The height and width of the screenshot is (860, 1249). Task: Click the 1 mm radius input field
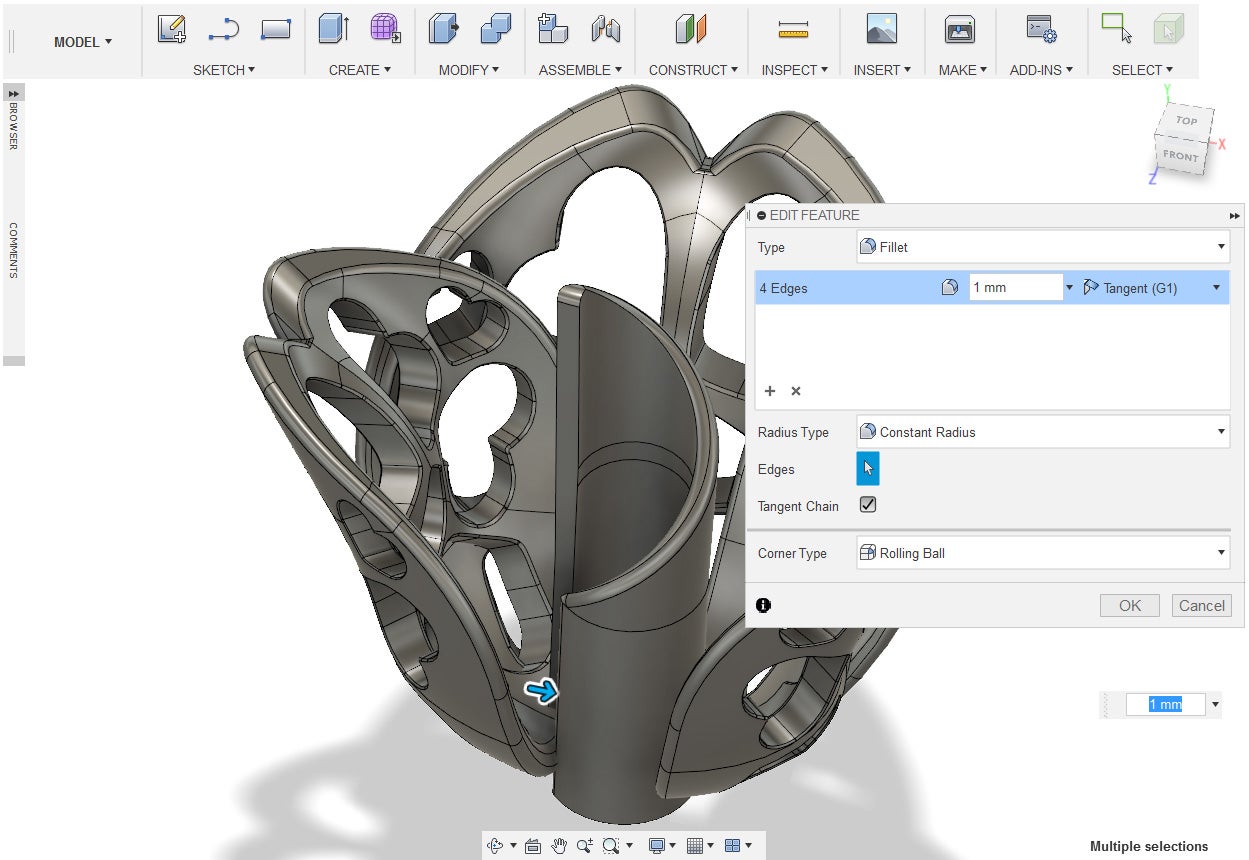(x=1014, y=288)
